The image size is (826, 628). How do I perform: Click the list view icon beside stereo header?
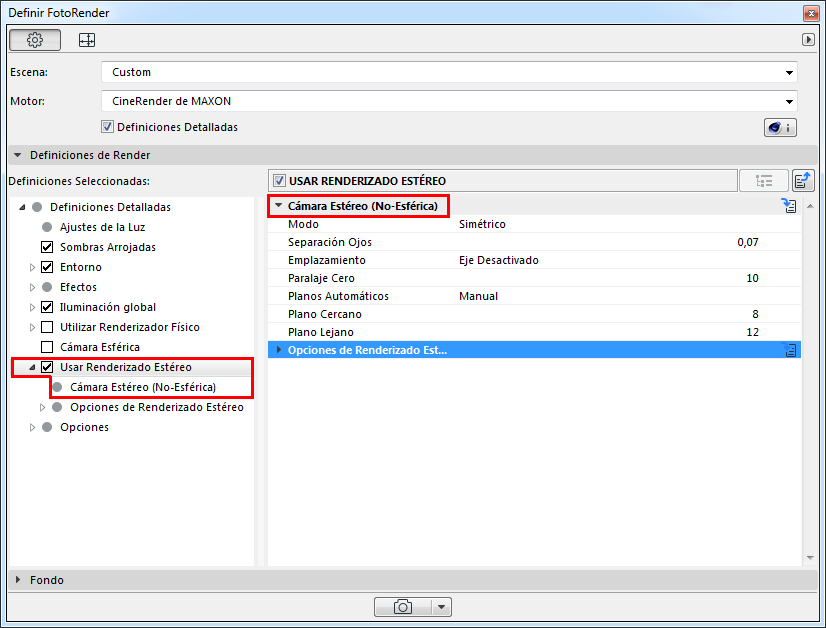point(764,181)
